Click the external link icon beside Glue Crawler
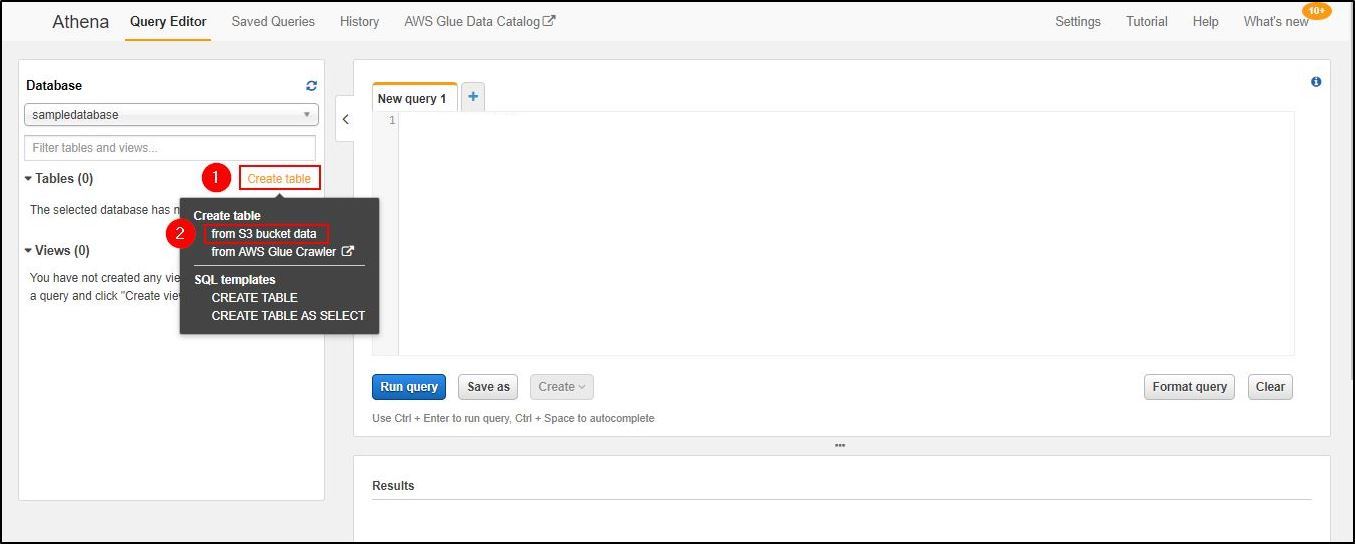The height and width of the screenshot is (544, 1355). 348,252
